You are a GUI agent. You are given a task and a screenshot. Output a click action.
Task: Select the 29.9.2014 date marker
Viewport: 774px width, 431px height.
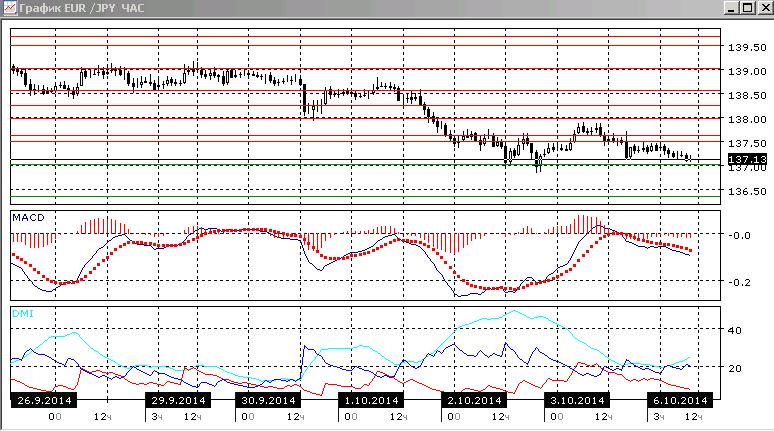pyautogui.click(x=178, y=400)
